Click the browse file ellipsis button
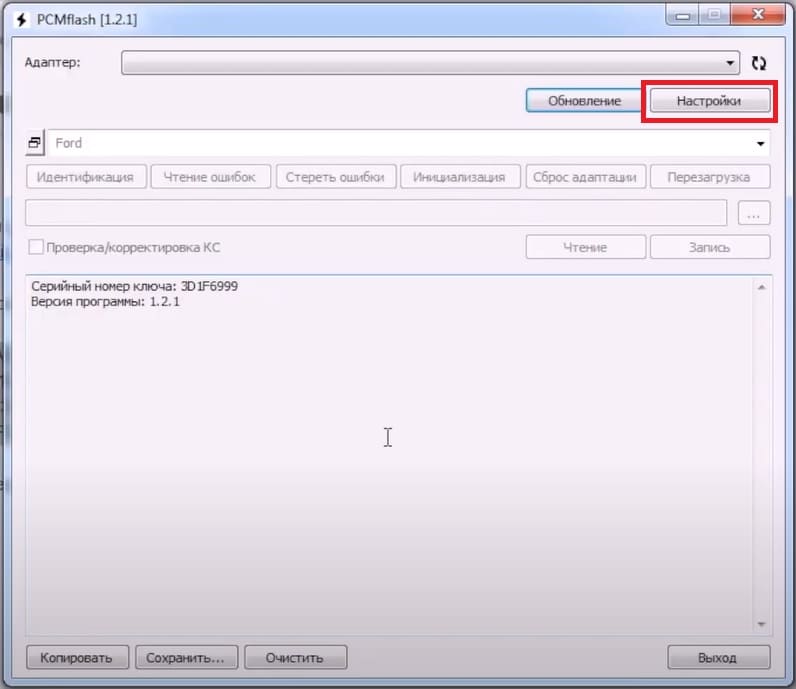 [x=754, y=213]
